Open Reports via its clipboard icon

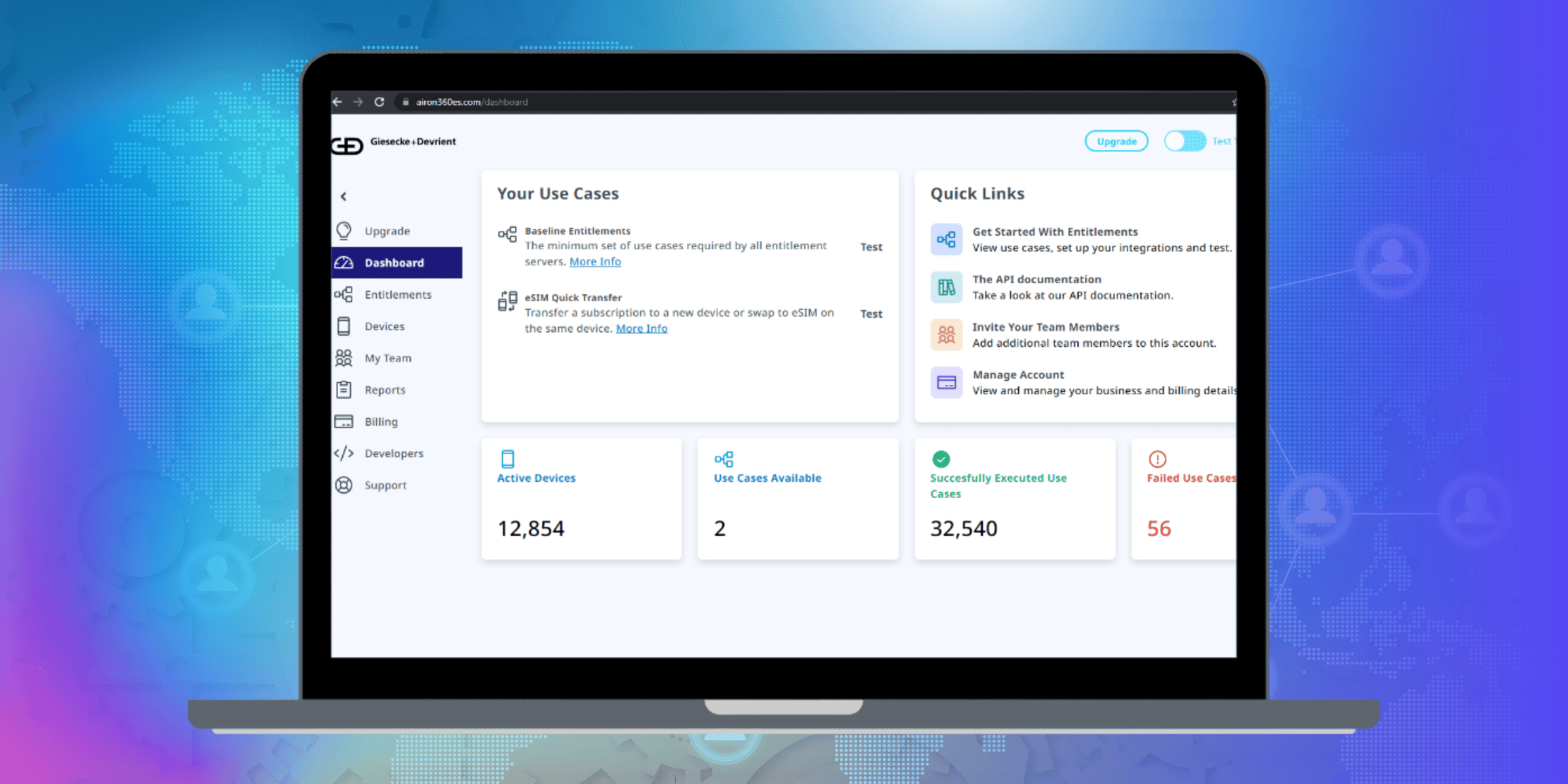pyautogui.click(x=345, y=390)
